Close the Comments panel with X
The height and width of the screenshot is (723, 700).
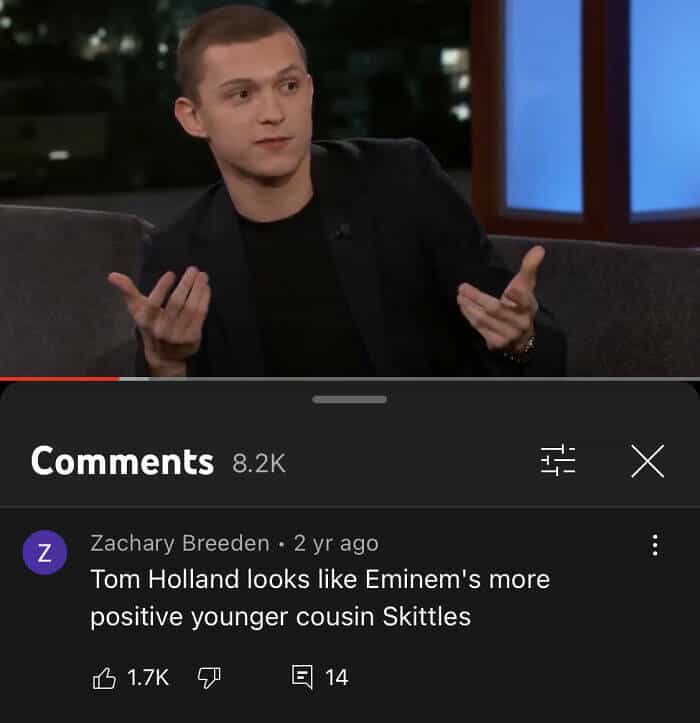coord(647,461)
